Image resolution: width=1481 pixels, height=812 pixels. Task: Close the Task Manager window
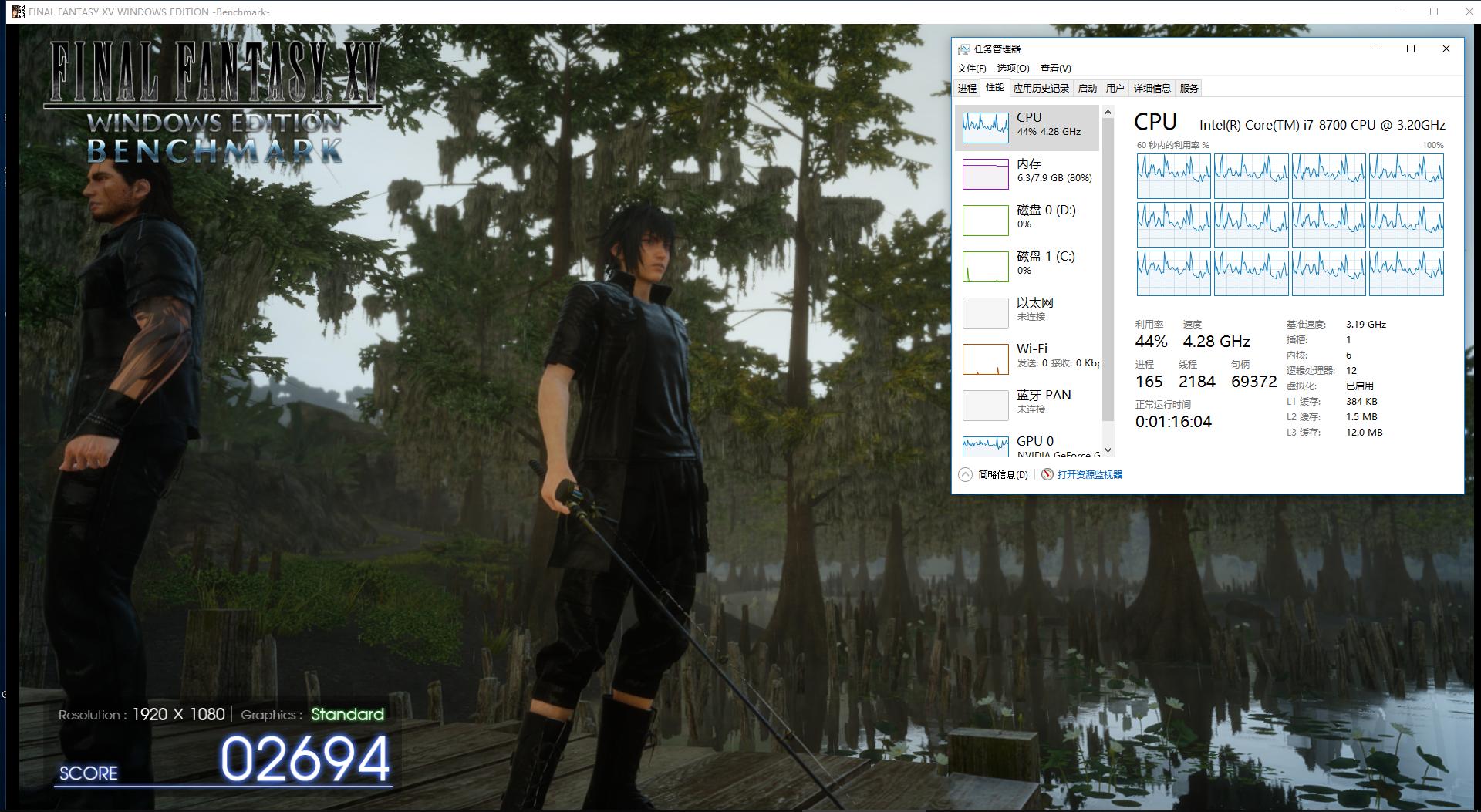click(x=1446, y=49)
